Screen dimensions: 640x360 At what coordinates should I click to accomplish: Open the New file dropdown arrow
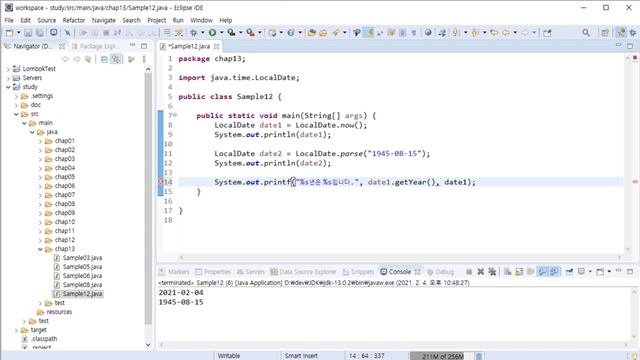pos(18,33)
